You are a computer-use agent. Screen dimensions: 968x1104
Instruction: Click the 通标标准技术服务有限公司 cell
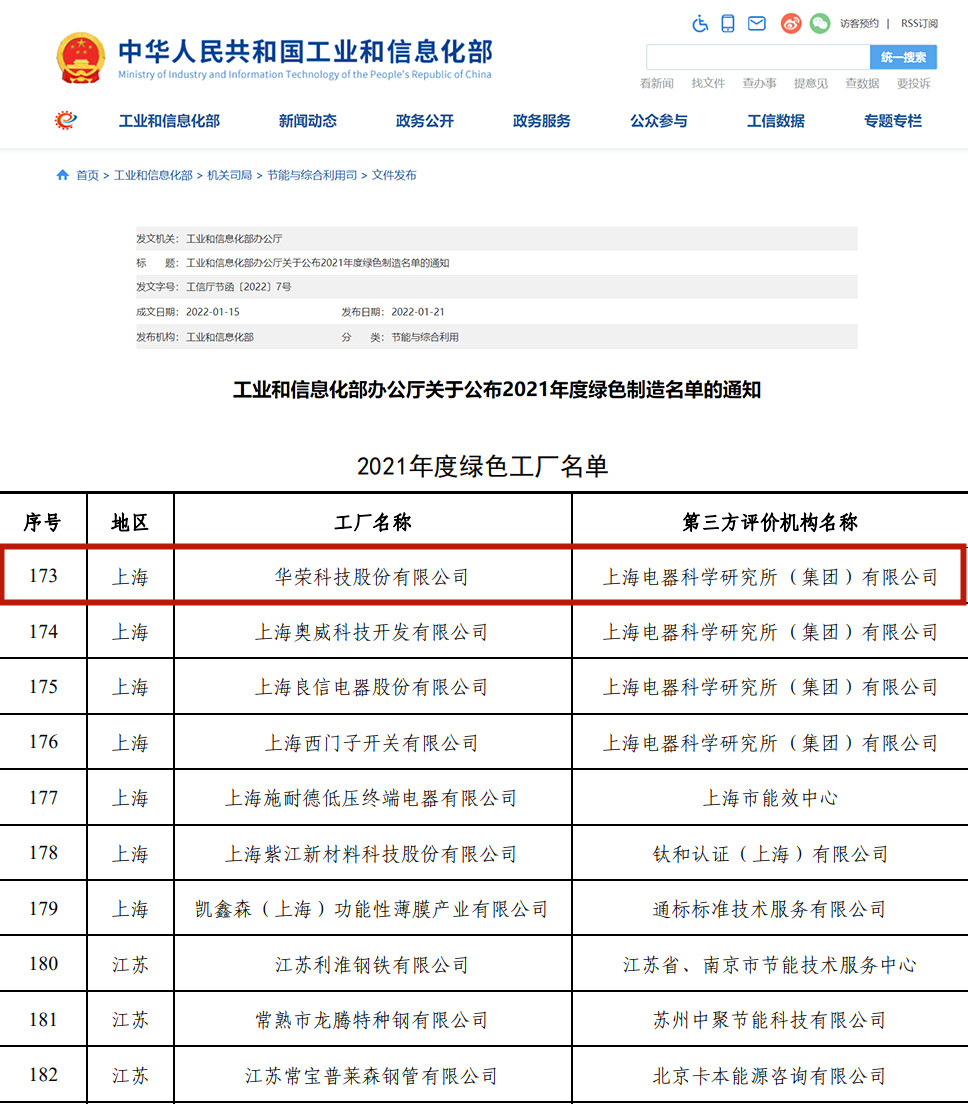point(769,909)
